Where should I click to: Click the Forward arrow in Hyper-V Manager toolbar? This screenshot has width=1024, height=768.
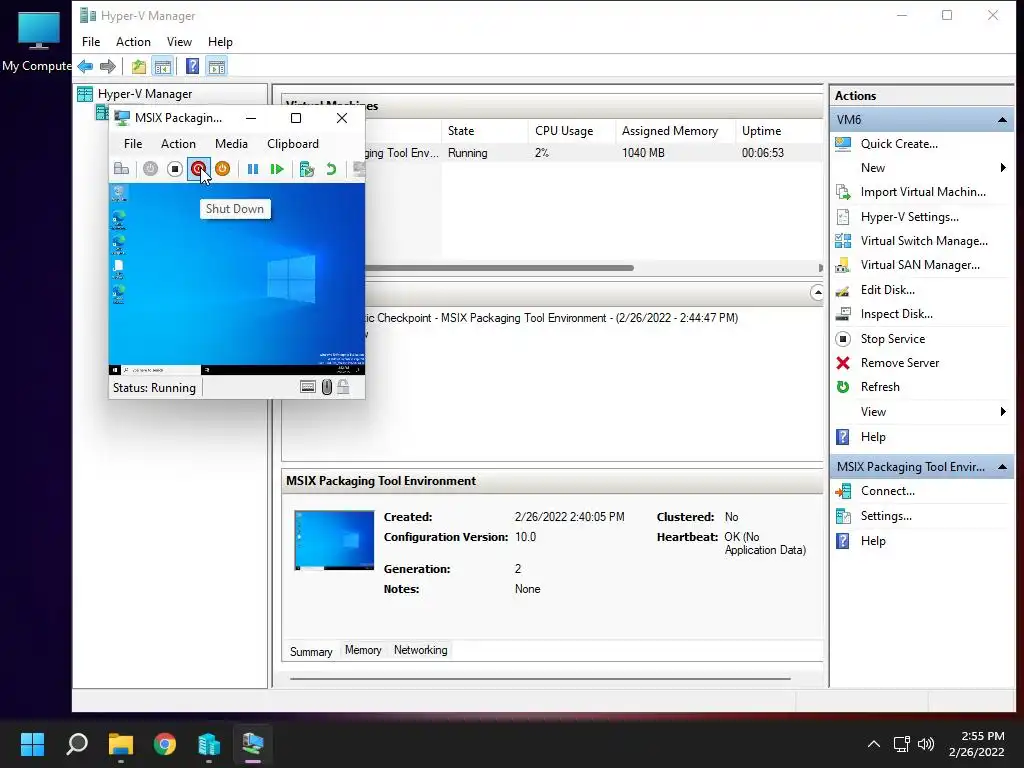[x=108, y=66]
